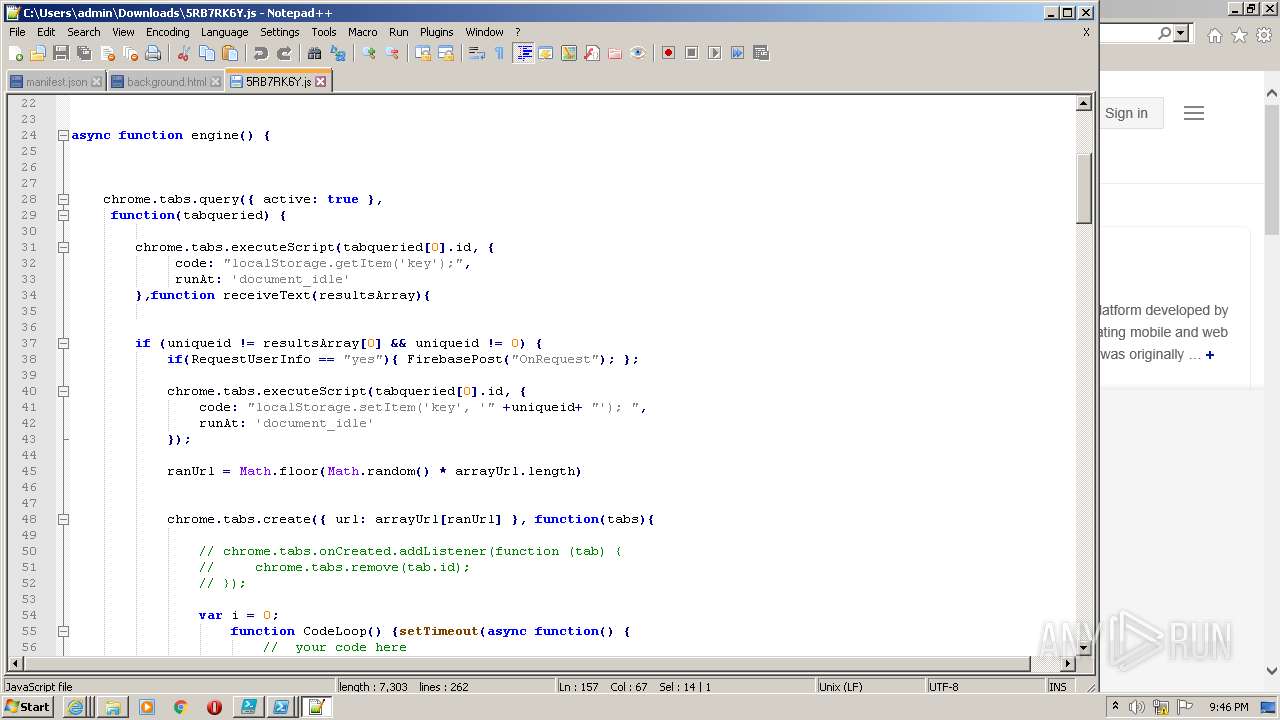Viewport: 1280px width, 720px height.
Task: Click the Print toolbar icon
Action: point(153,53)
